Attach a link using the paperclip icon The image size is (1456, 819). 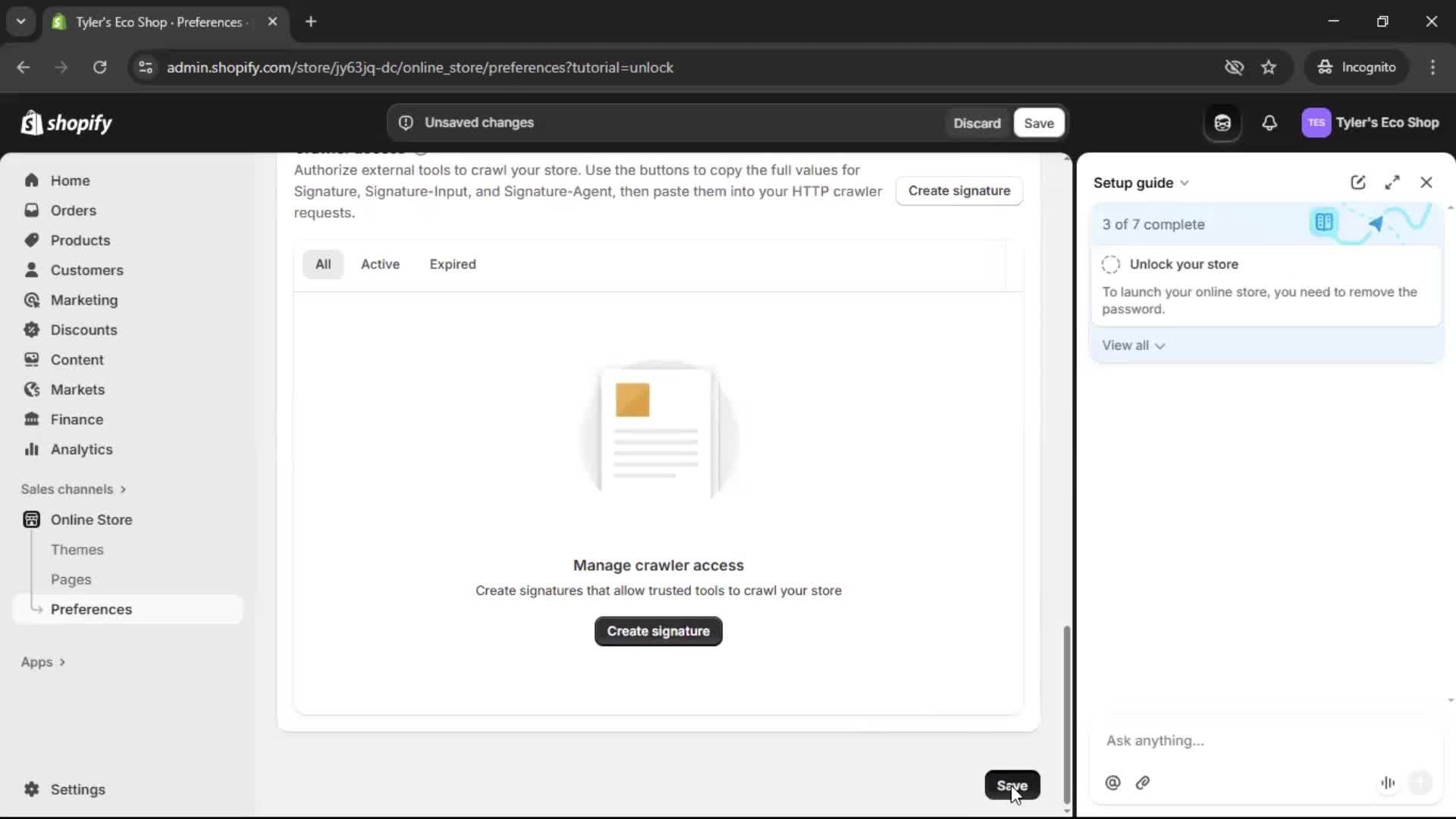tap(1143, 783)
